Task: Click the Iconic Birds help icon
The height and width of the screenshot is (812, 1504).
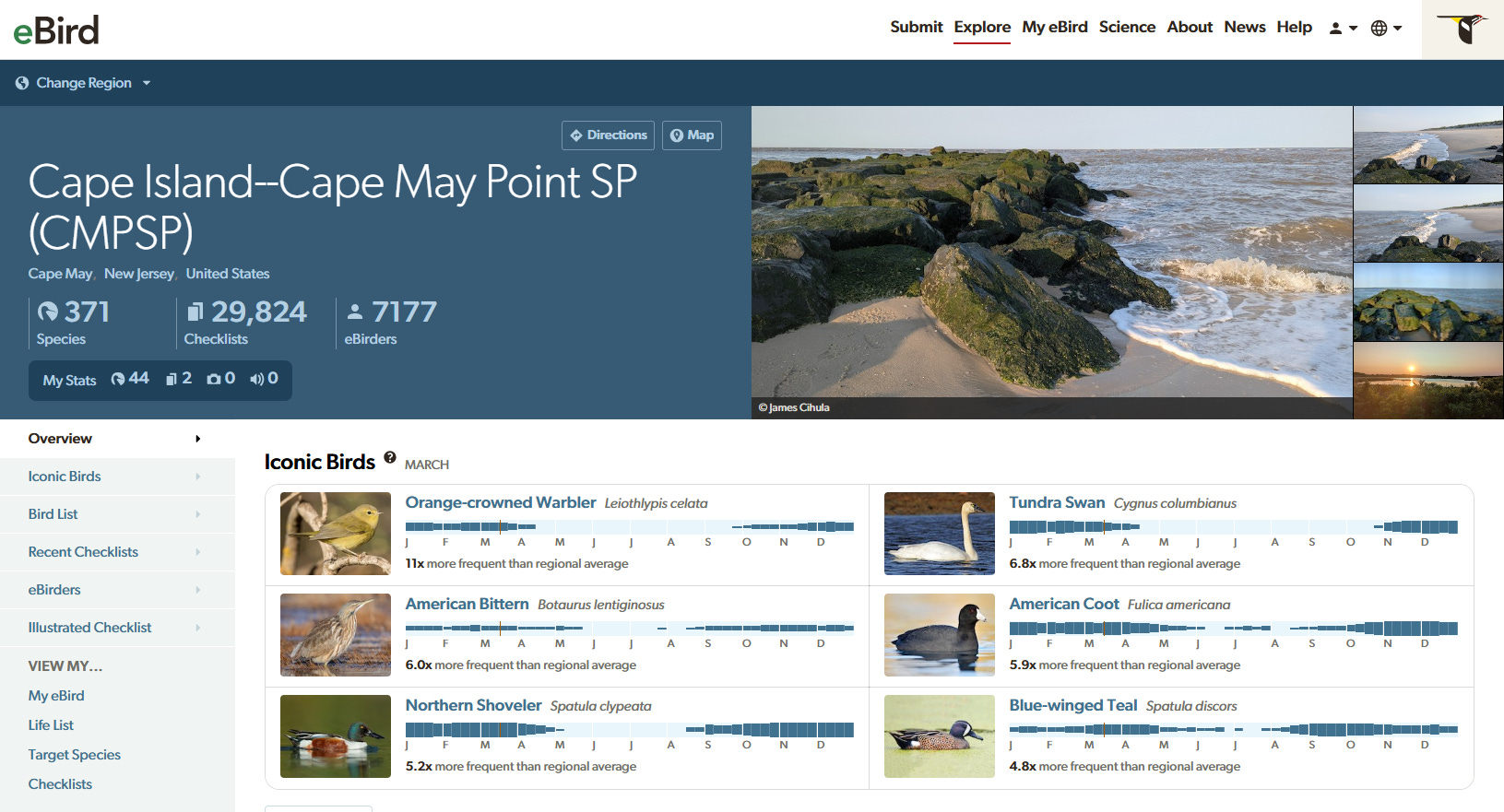Action: coord(390,457)
